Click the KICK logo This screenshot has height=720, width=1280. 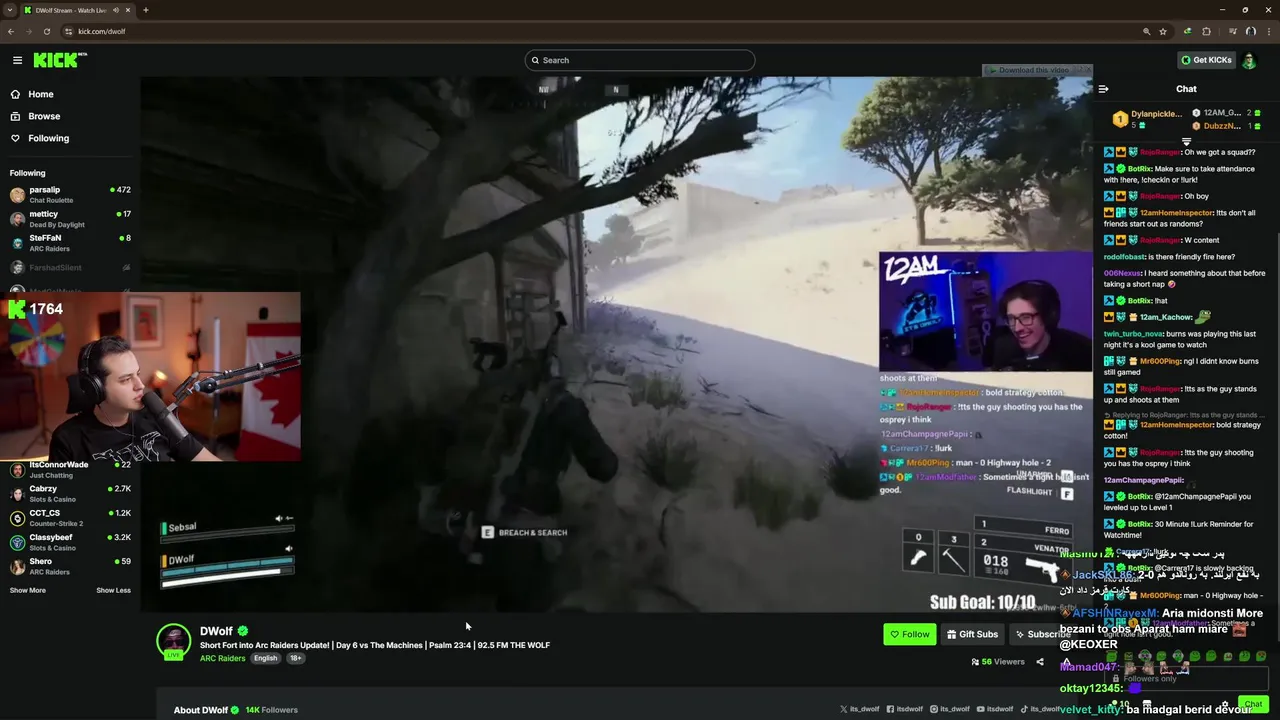click(x=60, y=60)
